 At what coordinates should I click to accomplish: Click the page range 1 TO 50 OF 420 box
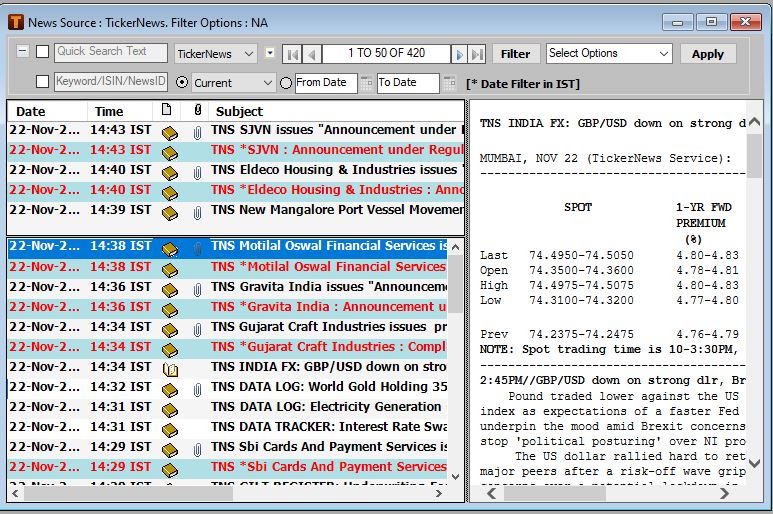(x=386, y=53)
